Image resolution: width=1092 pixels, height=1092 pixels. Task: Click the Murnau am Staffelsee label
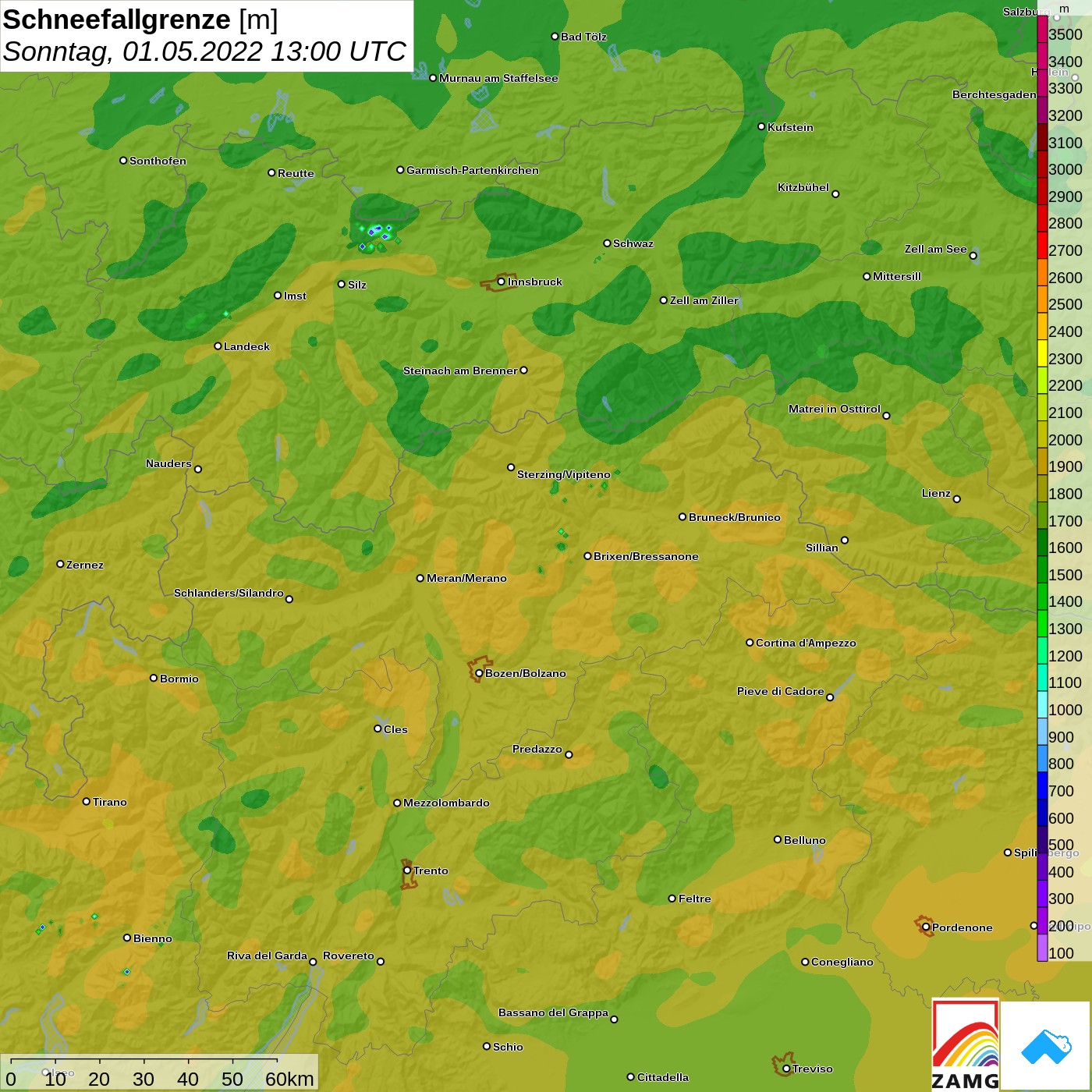click(498, 78)
